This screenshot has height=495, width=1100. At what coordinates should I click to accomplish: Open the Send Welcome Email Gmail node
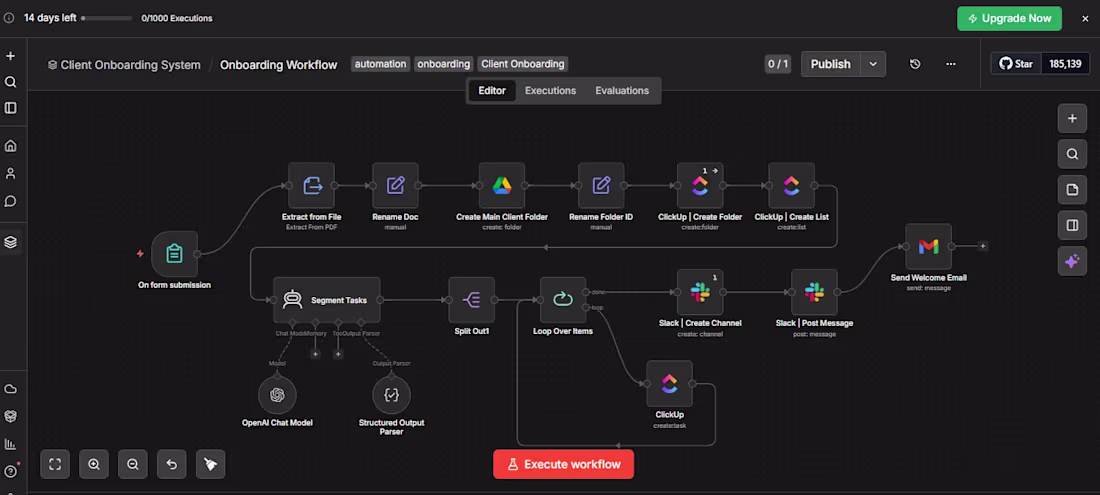coord(928,247)
